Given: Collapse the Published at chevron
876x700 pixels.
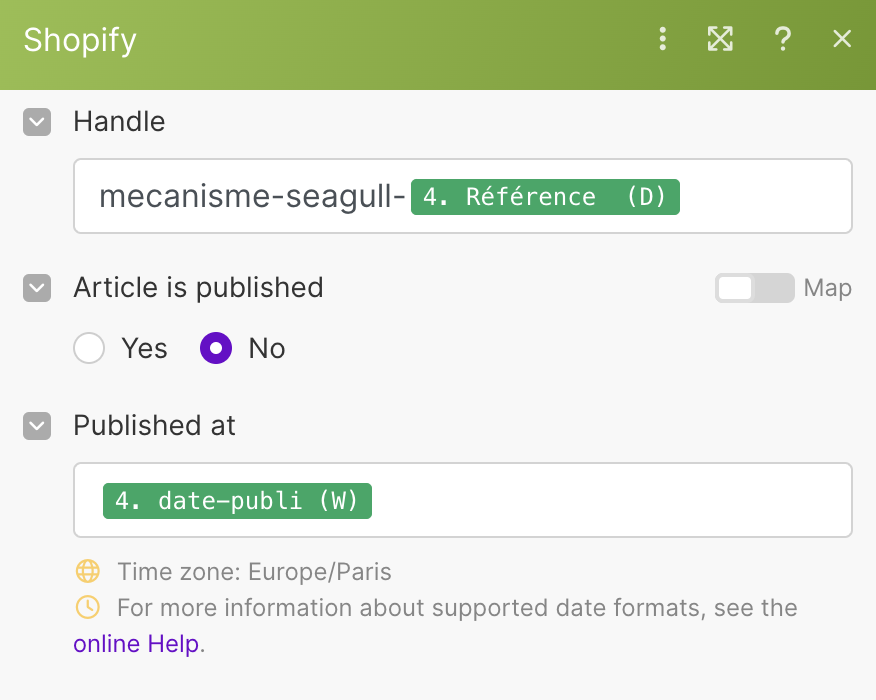Looking at the screenshot, I should pyautogui.click(x=37, y=426).
